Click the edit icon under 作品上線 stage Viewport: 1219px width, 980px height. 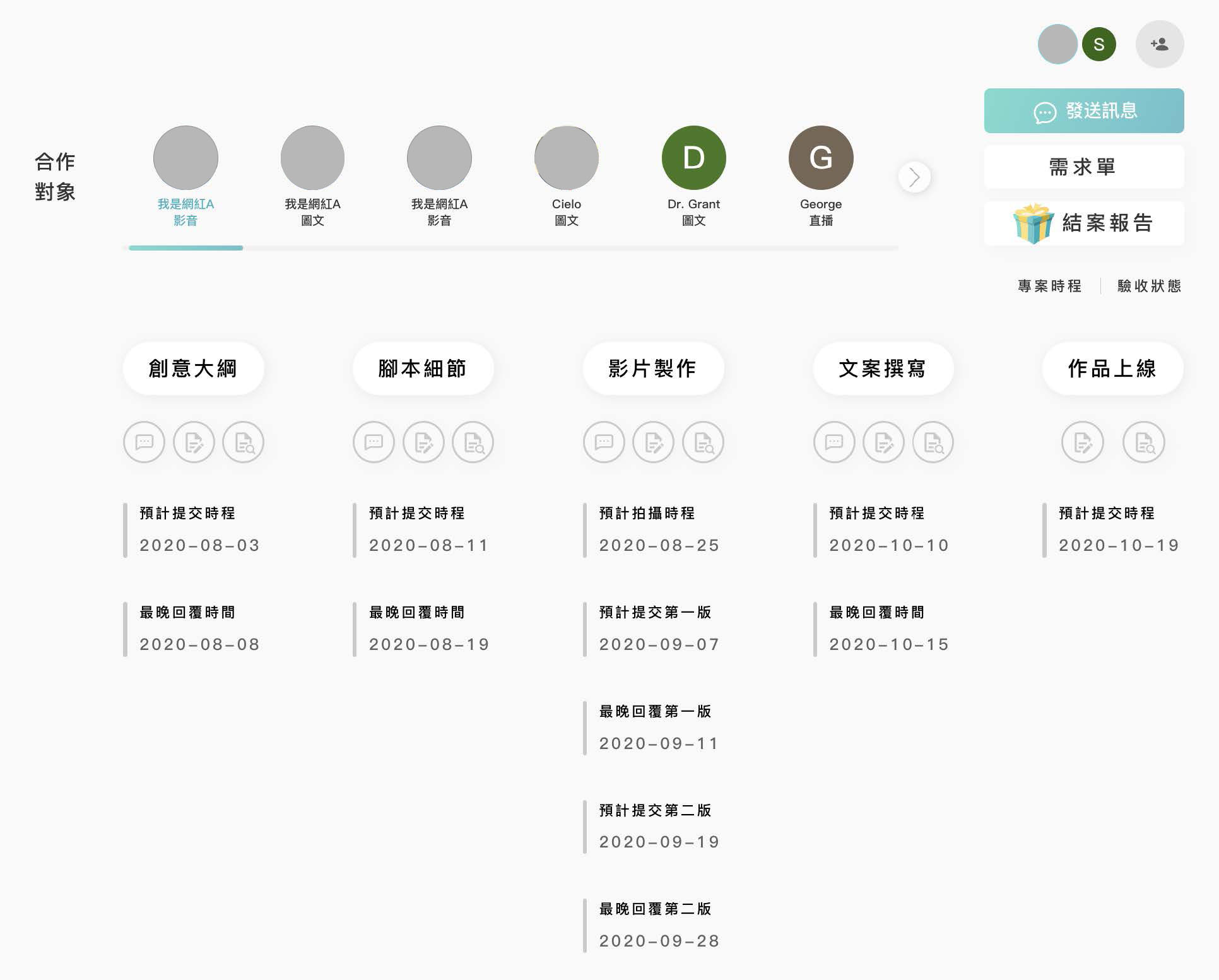click(1081, 442)
